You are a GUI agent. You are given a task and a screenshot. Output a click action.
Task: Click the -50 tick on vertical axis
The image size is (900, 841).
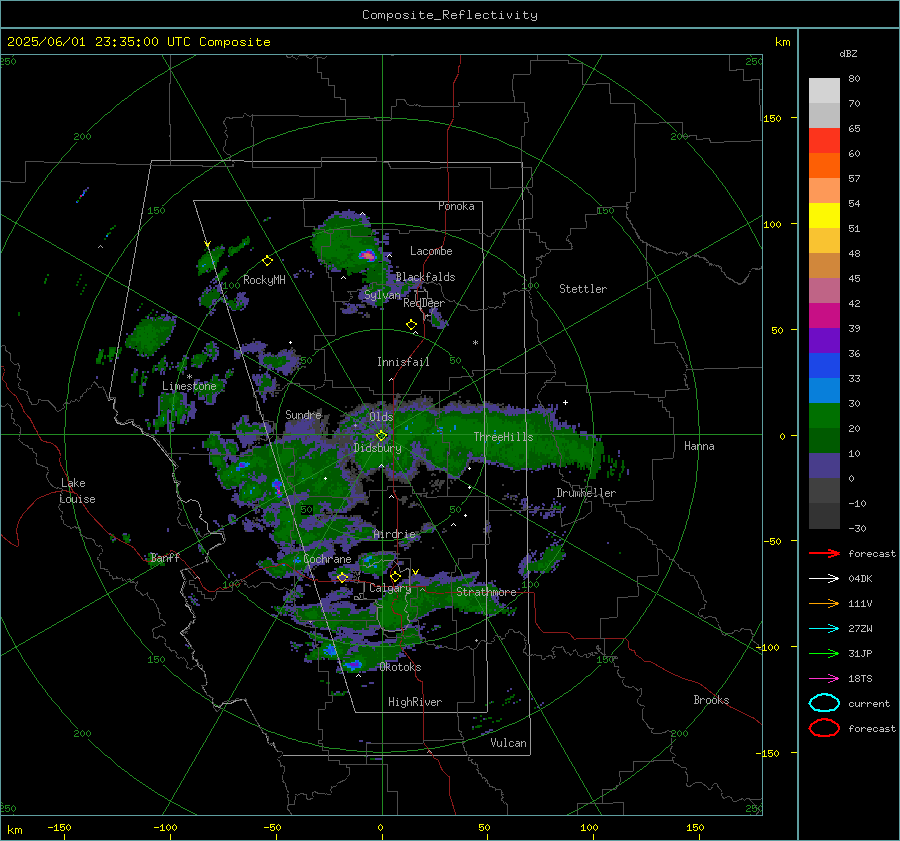coord(774,541)
